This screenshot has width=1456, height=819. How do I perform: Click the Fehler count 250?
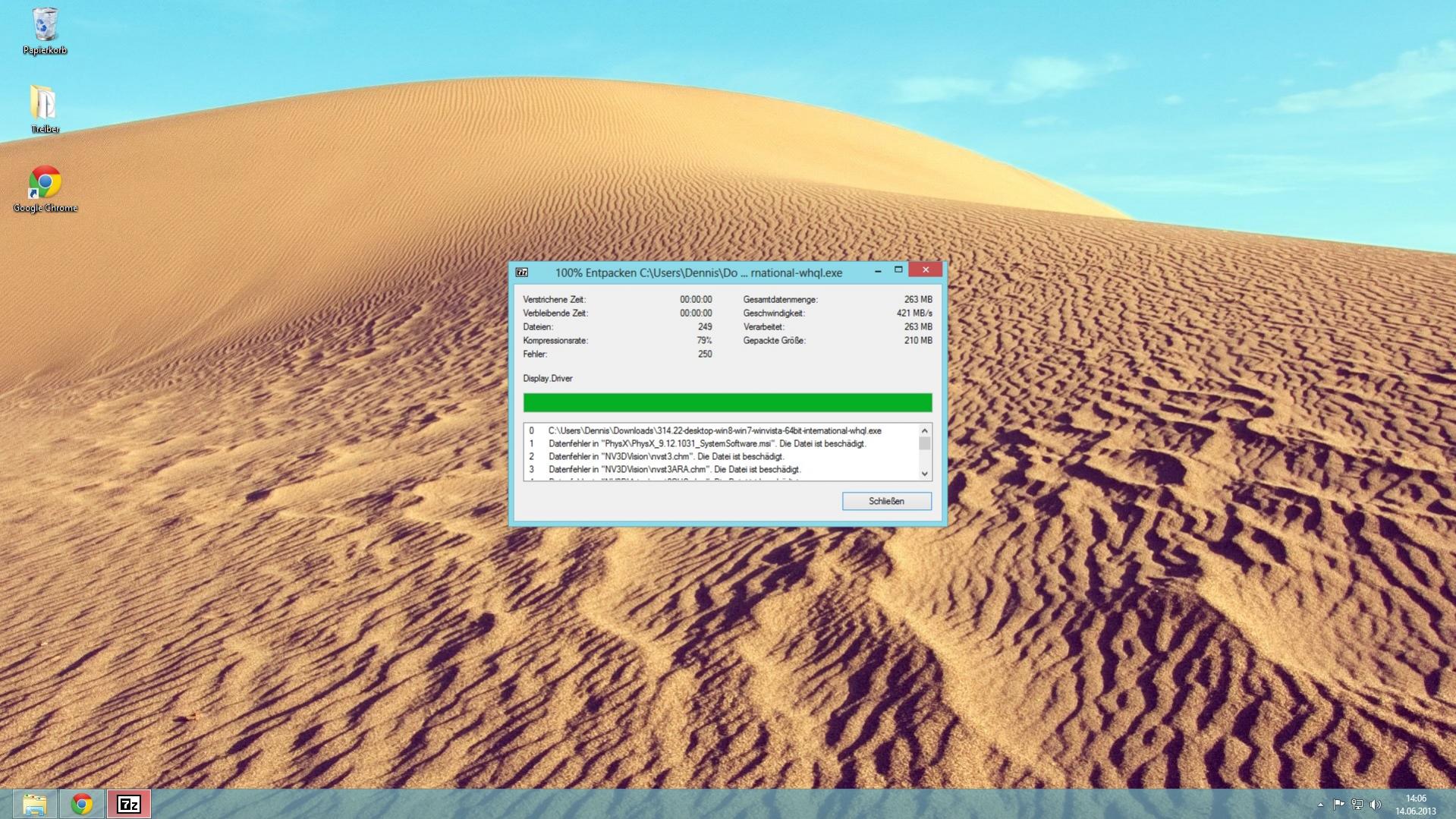[705, 354]
